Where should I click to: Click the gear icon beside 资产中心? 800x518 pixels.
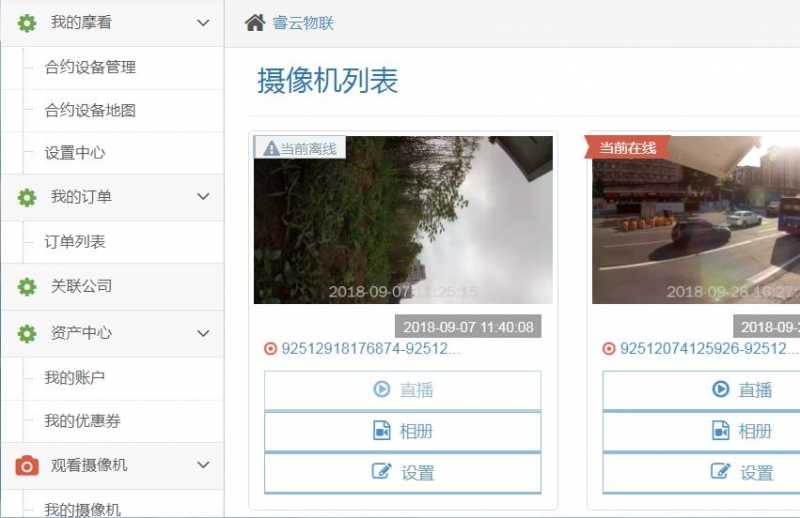(x=27, y=334)
